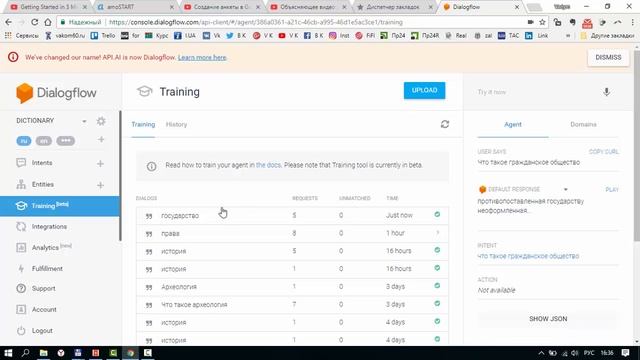Open 'the docs' link
This screenshot has height=360, width=640.
(x=268, y=165)
